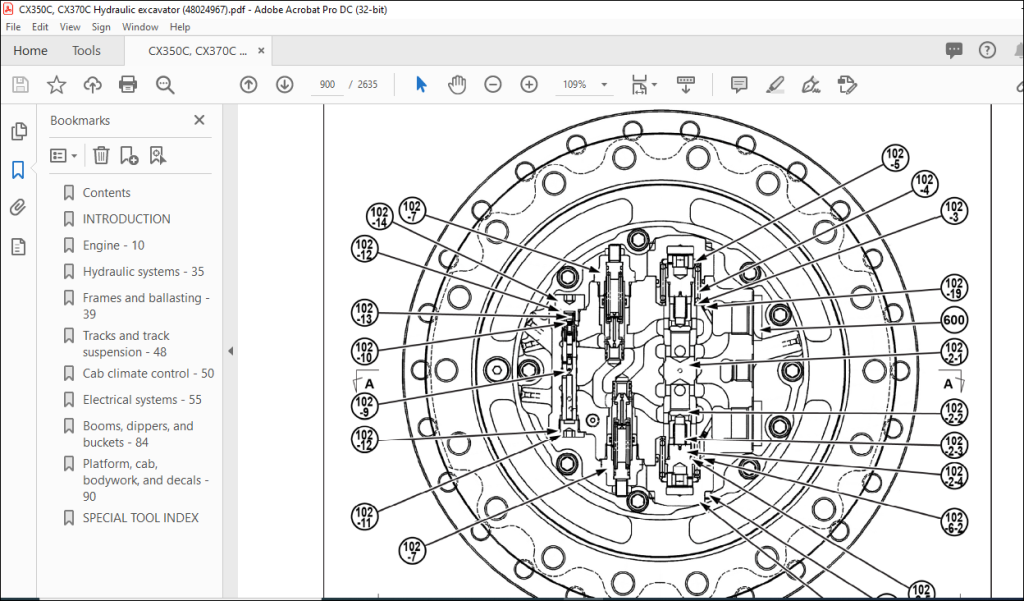Click the 109% zoom level field

click(x=575, y=84)
